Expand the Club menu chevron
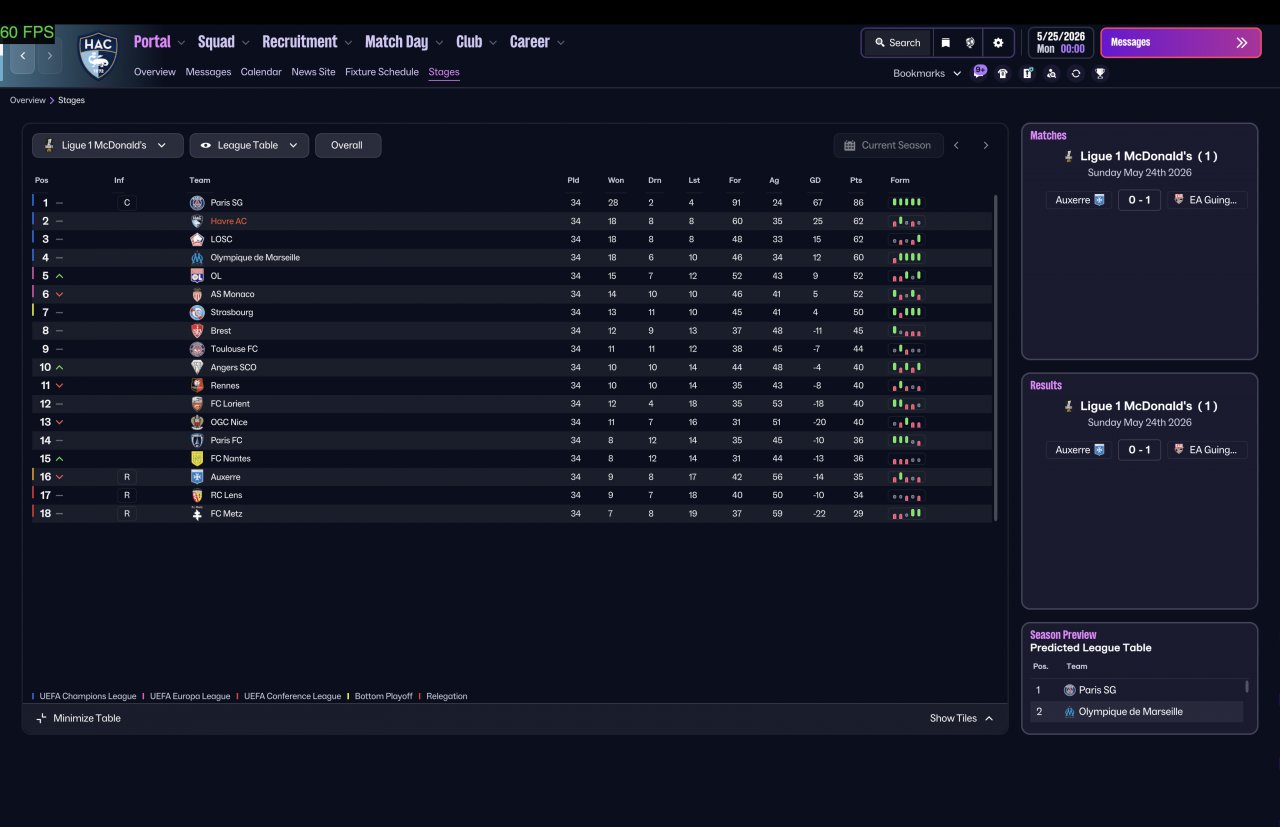 493,43
